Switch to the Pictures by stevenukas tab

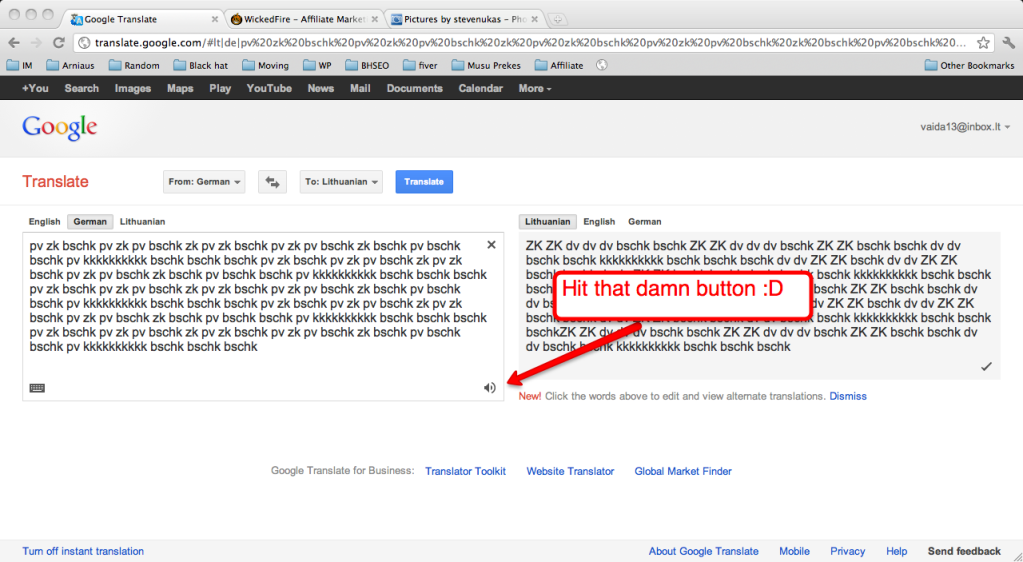464,20
